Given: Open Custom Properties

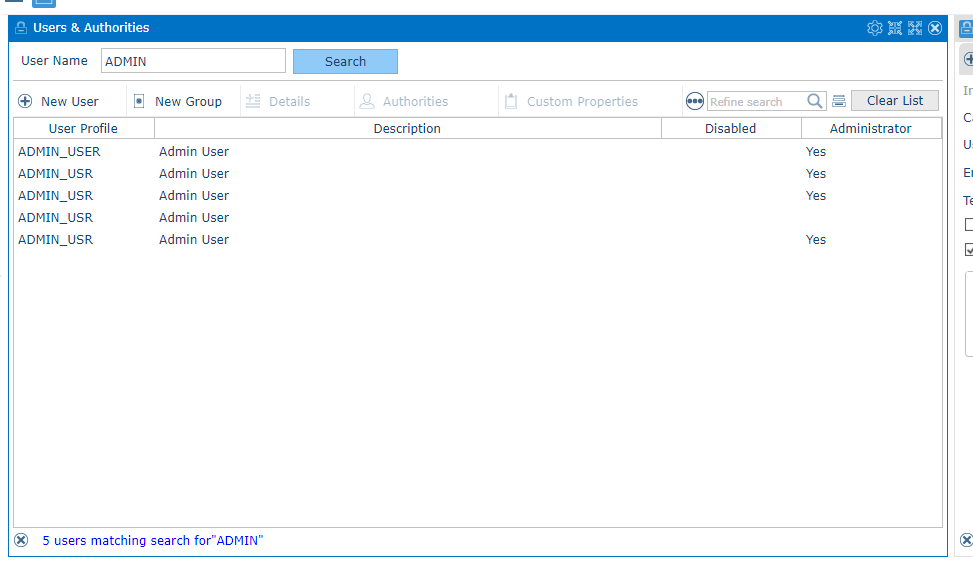Looking at the screenshot, I should pyautogui.click(x=571, y=101).
